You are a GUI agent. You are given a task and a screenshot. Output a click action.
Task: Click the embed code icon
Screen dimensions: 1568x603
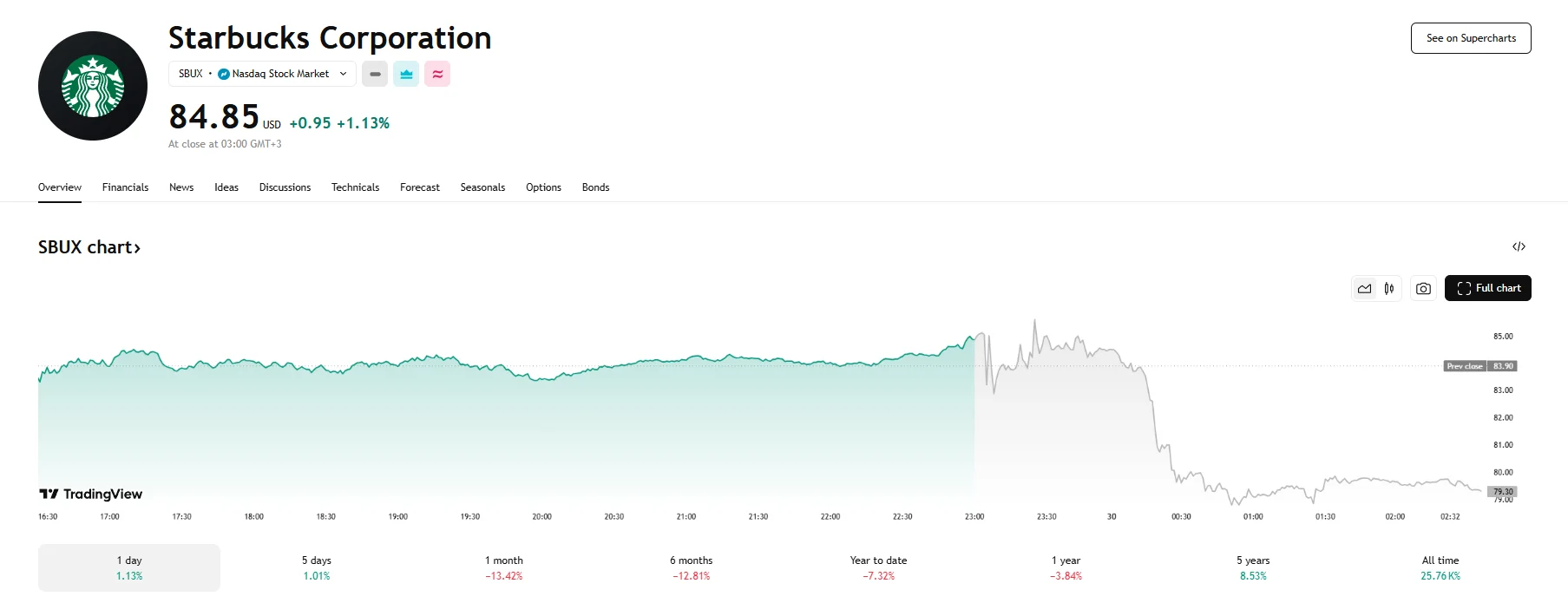[1519, 246]
